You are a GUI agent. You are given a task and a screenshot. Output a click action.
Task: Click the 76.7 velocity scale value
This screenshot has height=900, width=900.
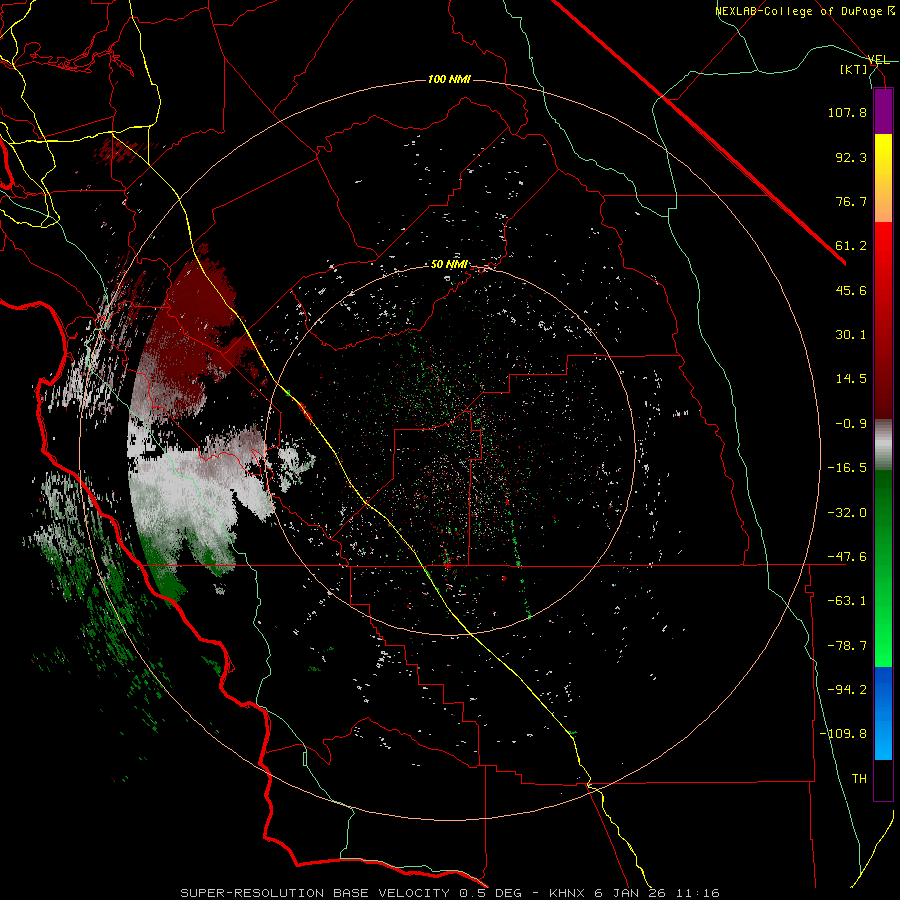pos(851,201)
